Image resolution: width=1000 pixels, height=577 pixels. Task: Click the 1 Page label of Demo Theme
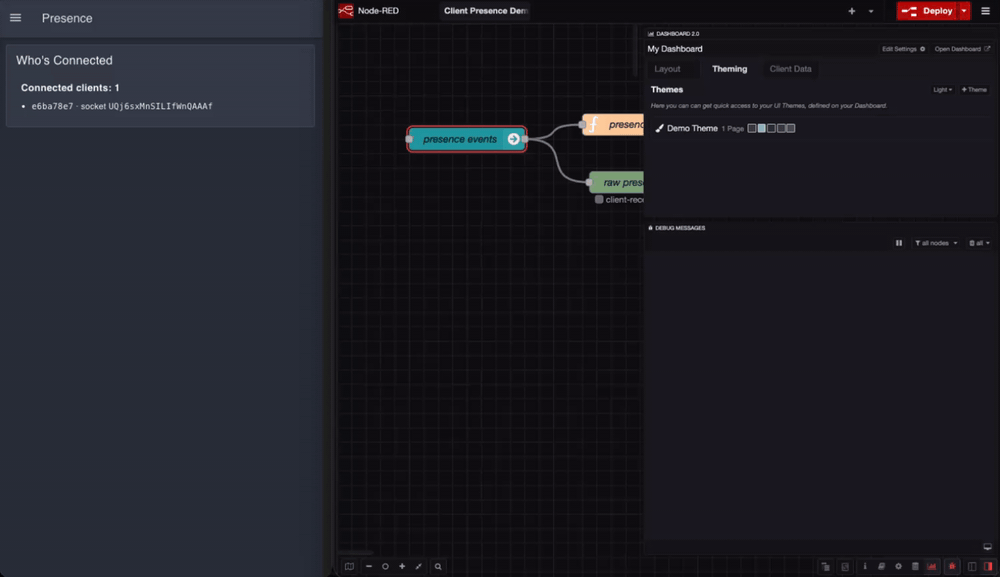pos(733,129)
